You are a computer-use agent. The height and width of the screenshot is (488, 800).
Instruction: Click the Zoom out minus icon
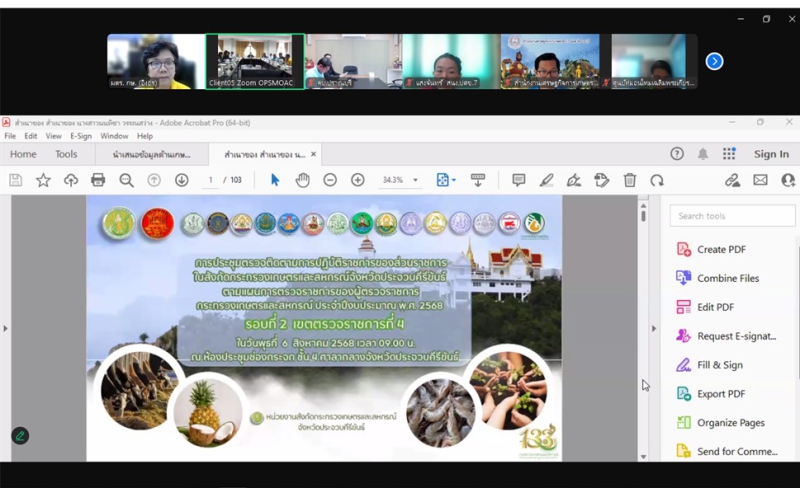click(330, 180)
